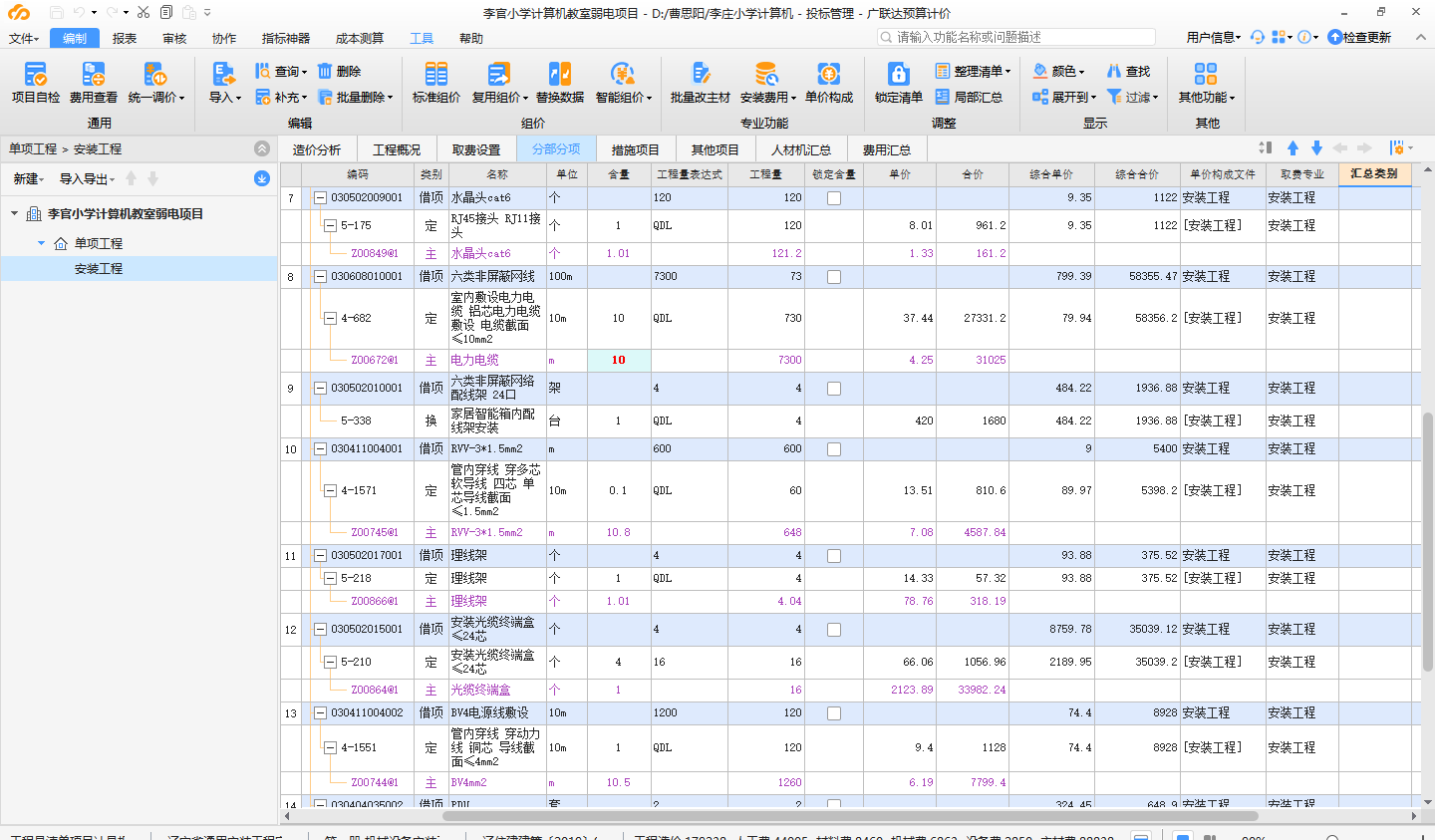
Task: Click the 新建 new button in left panel
Action: pos(28,179)
